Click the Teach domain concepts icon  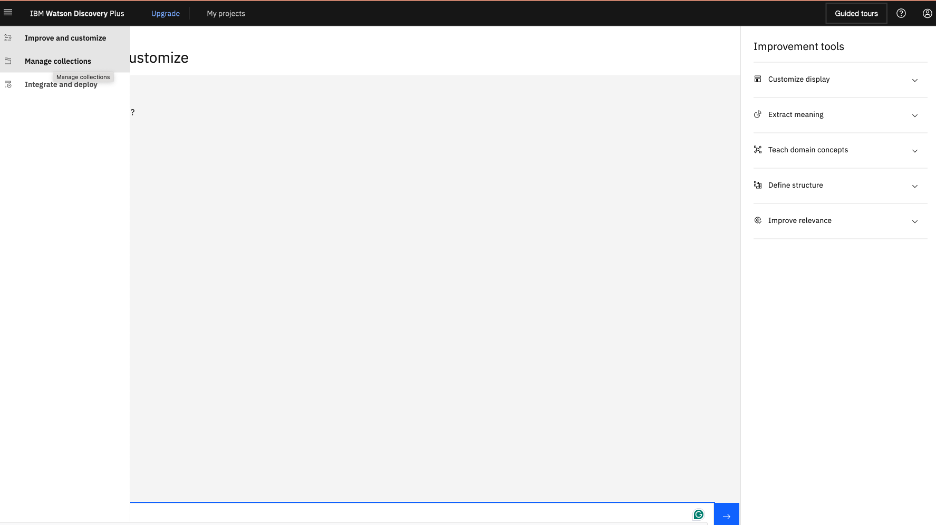(x=758, y=150)
